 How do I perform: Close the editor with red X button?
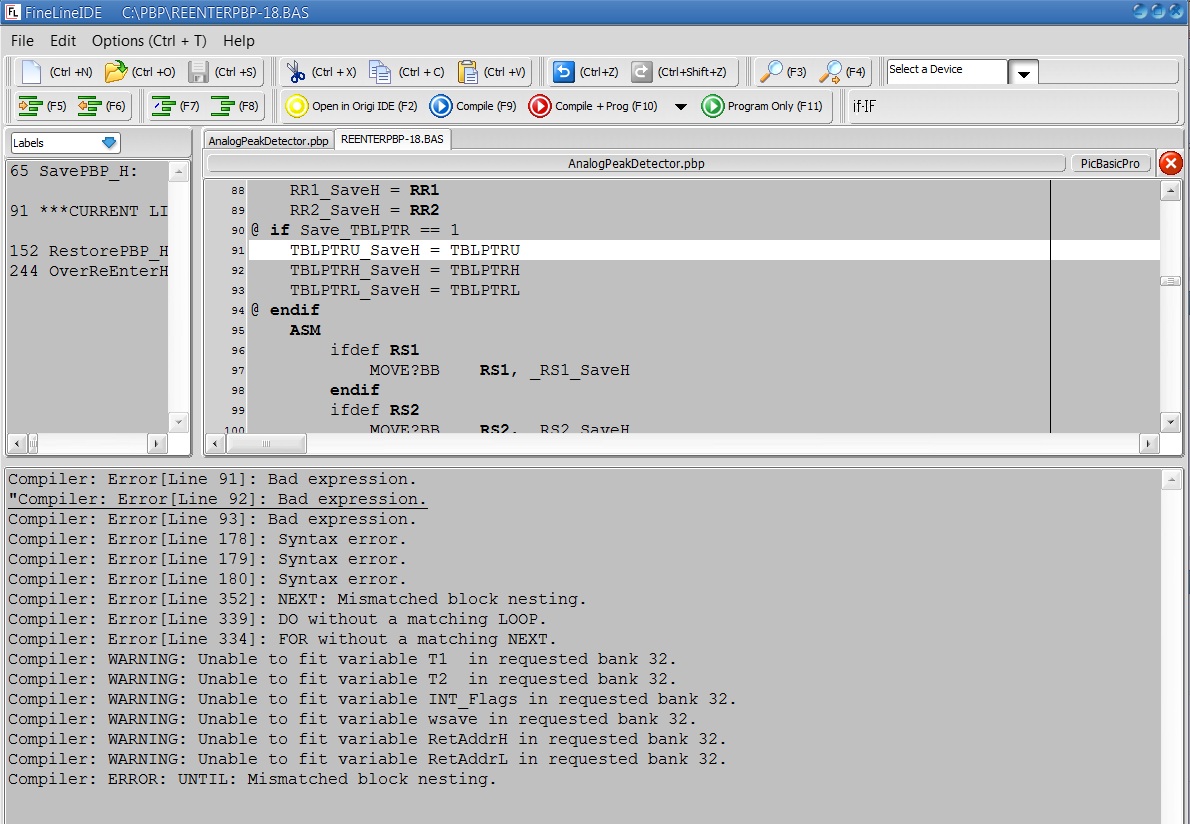pyautogui.click(x=1170, y=163)
